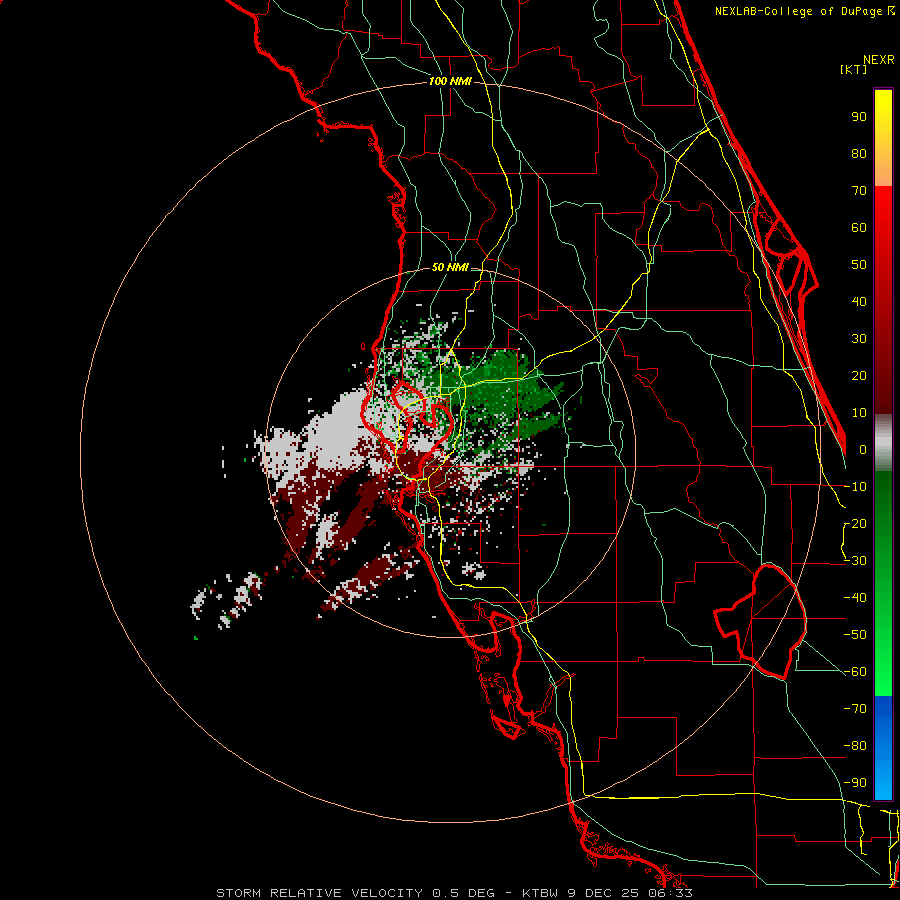900x900 pixels.
Task: Pick the gray zero-velocity segment of scale
Action: [883, 443]
